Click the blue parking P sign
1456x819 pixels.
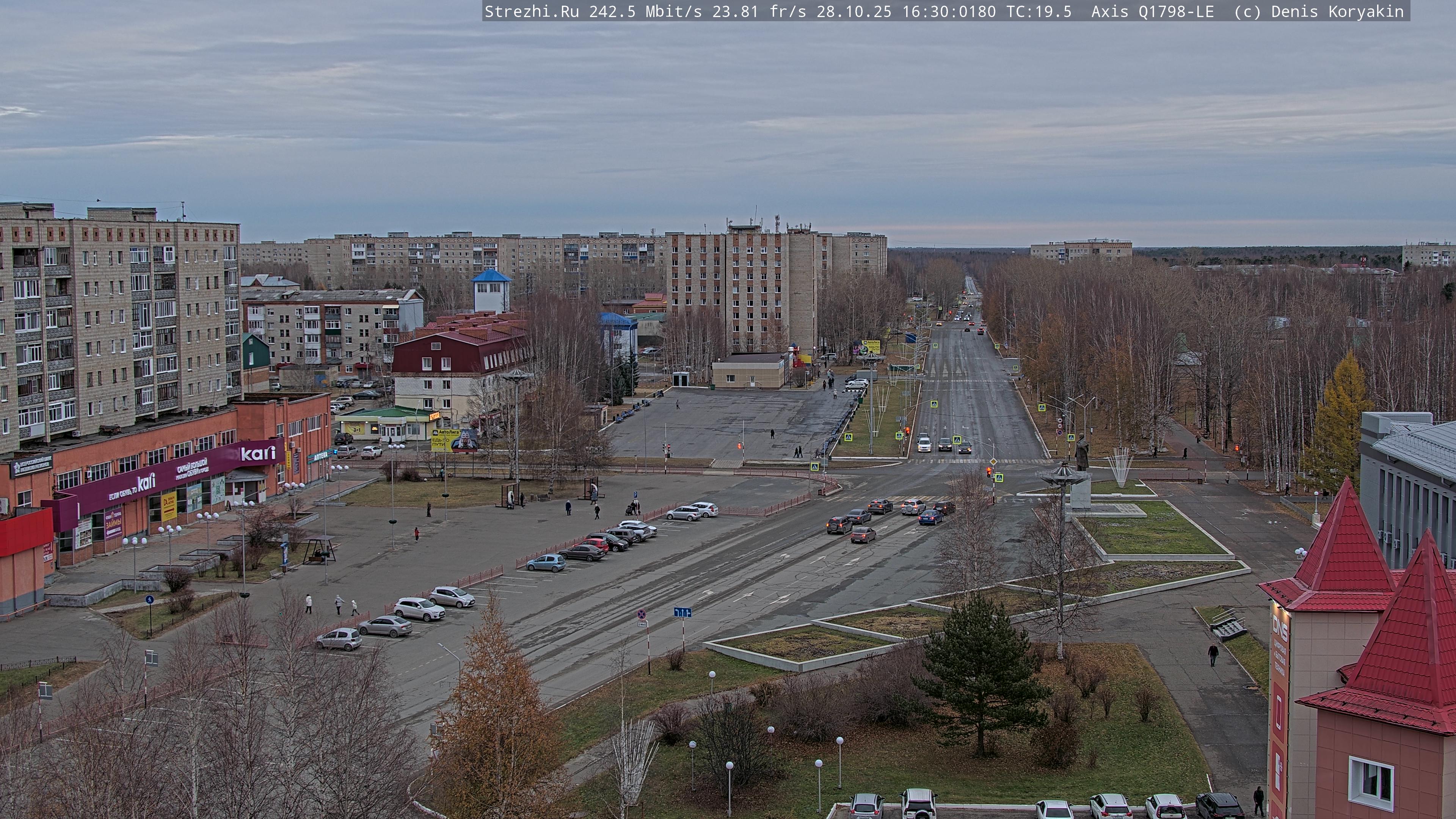pos(635,494)
